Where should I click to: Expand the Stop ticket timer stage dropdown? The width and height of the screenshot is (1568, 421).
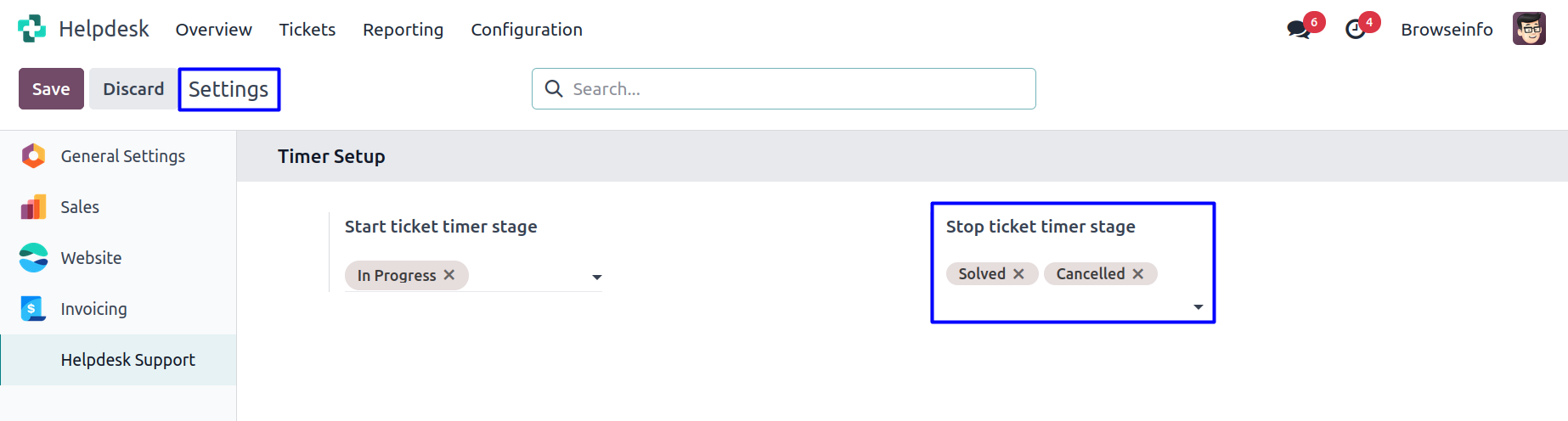point(1199,306)
